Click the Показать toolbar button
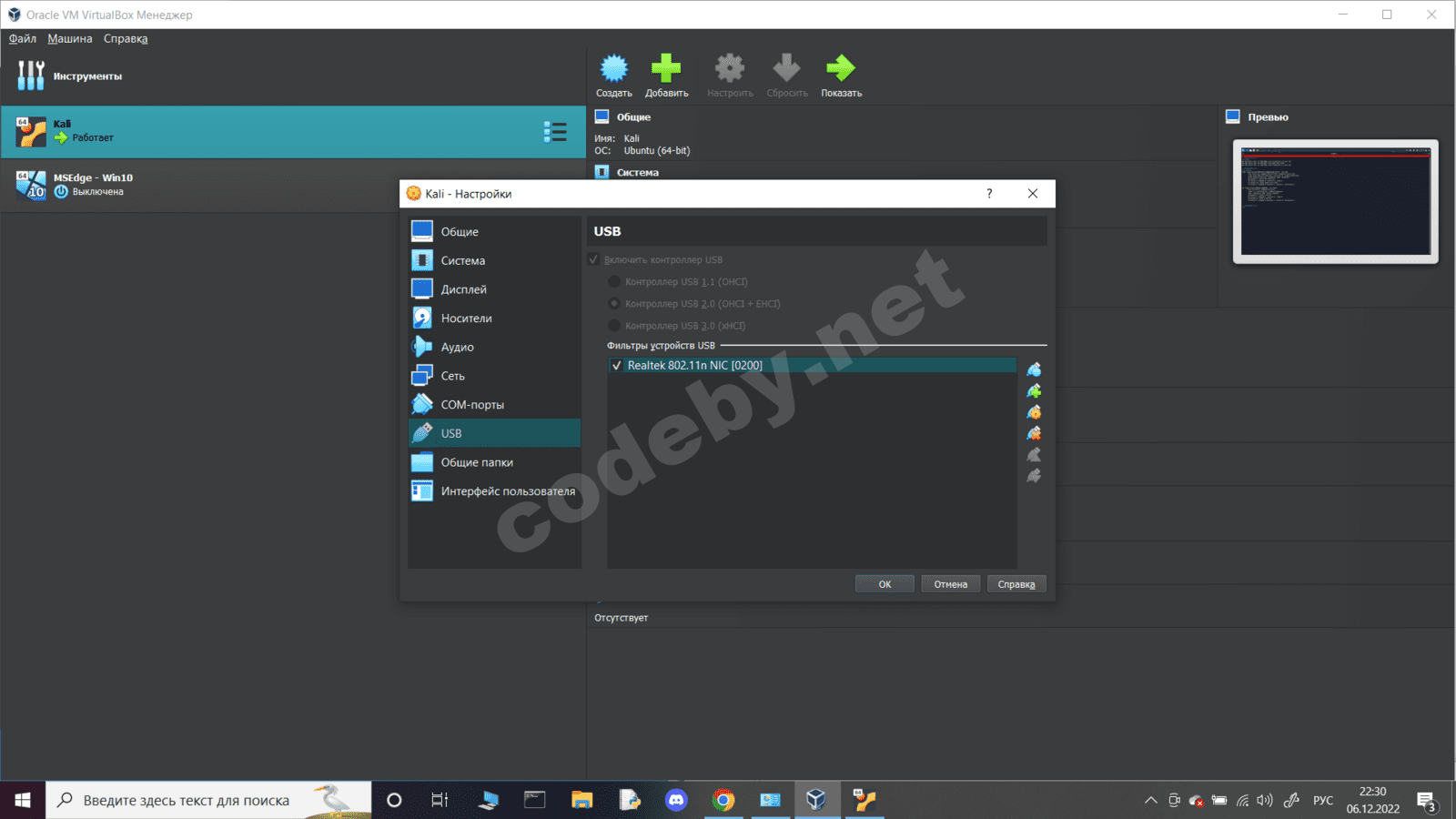The image size is (1456, 819). (x=841, y=76)
